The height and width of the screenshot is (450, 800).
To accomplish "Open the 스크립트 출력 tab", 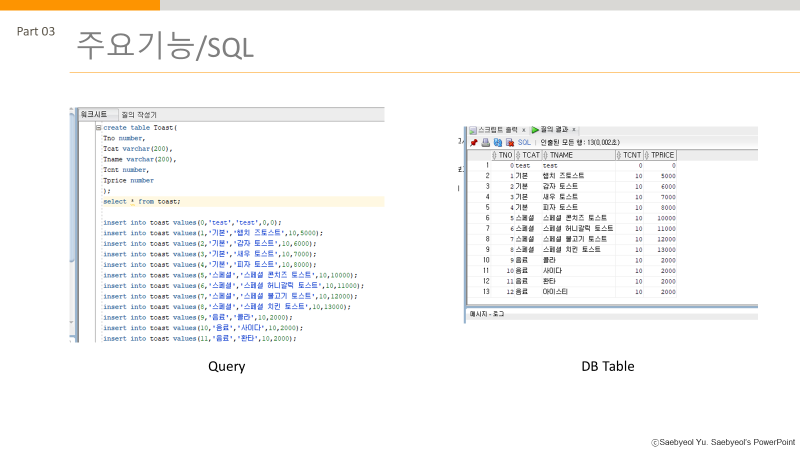I will [497, 130].
